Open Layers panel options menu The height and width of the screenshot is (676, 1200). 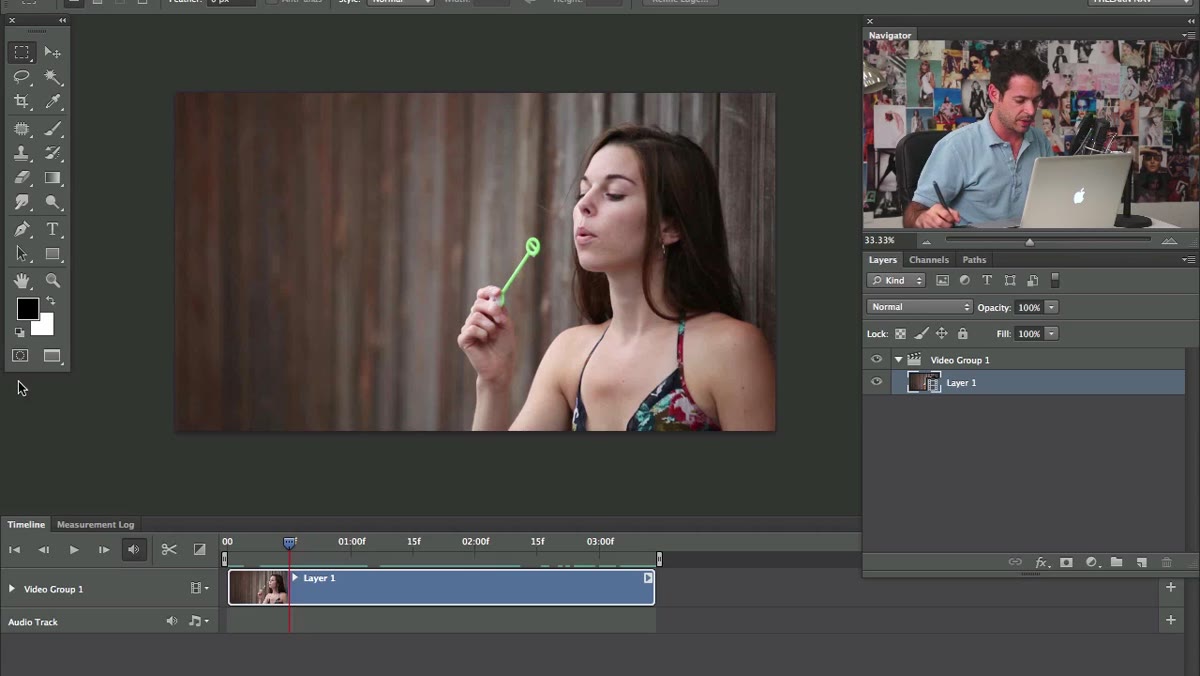1188,260
